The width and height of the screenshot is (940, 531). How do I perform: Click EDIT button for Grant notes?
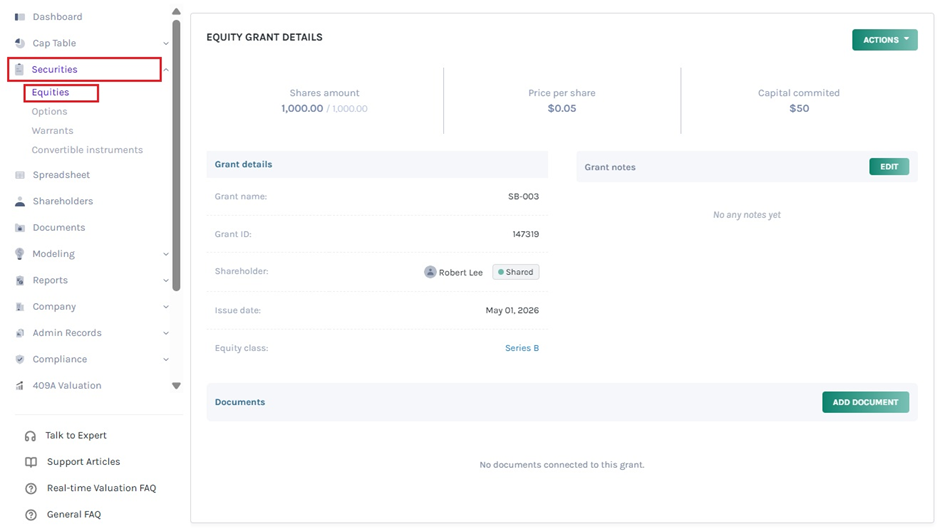coord(889,167)
